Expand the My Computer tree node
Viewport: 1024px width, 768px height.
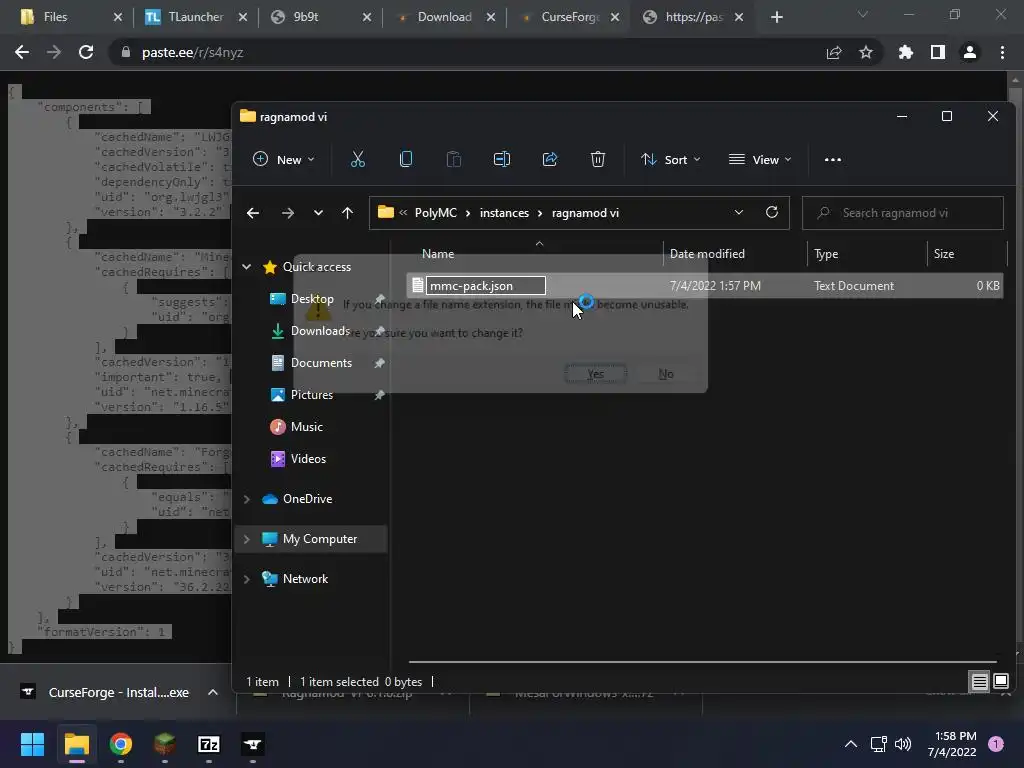pos(247,539)
